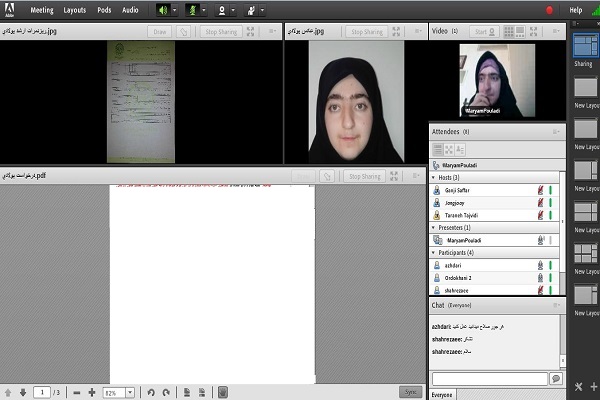Open webcam options dropdown arrow

[233, 10]
